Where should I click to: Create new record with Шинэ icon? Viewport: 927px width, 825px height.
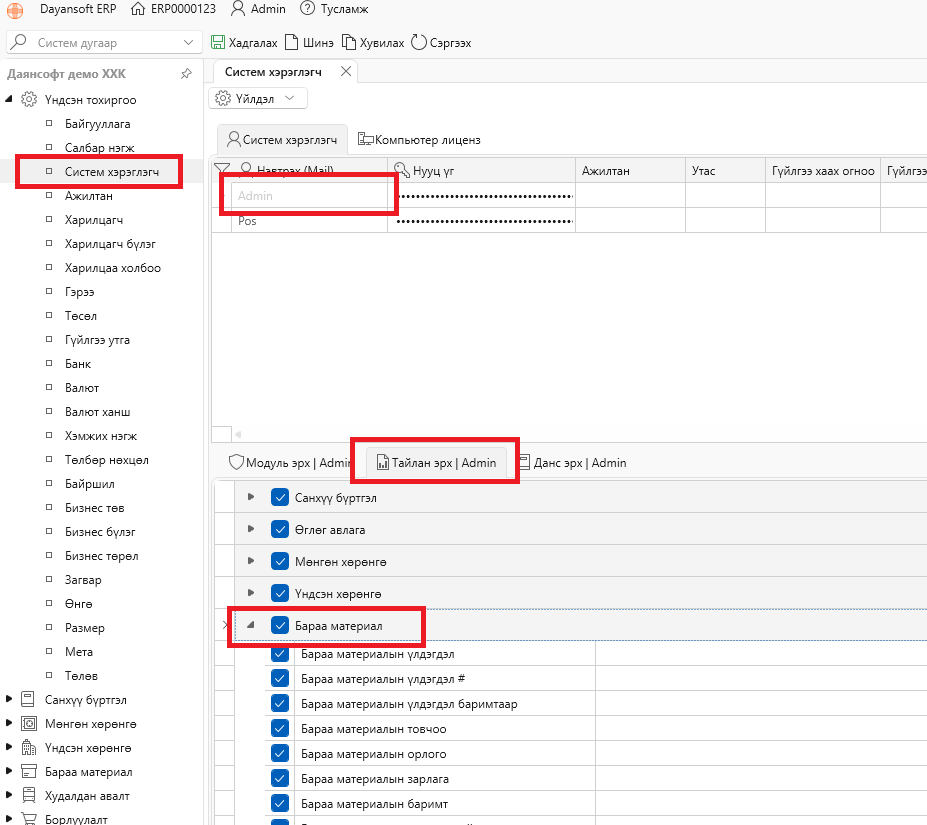coord(291,42)
